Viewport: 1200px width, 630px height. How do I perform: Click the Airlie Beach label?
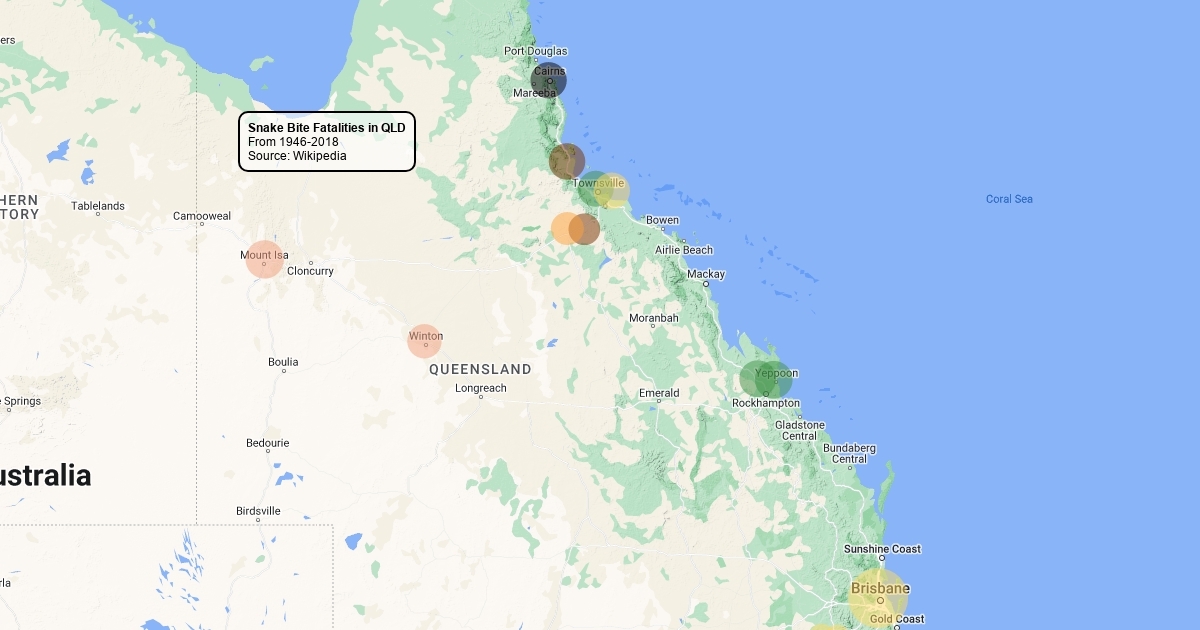[x=684, y=250]
